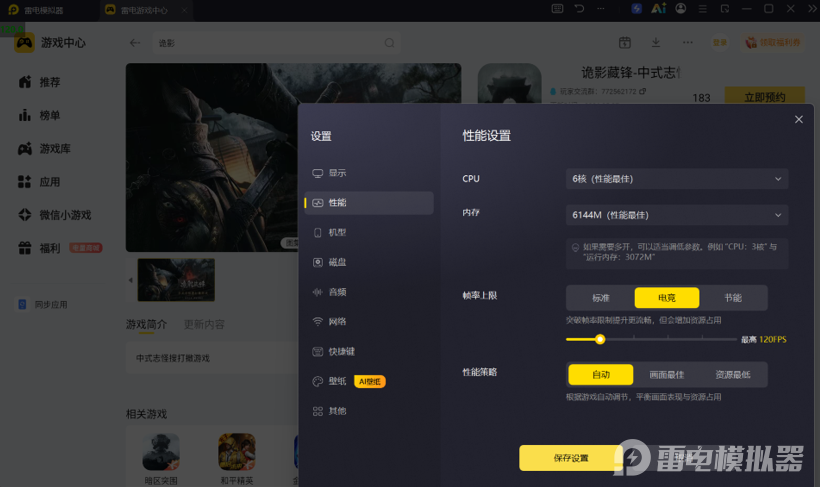The image size is (820, 487).
Task: Select 资源最低 performance strategy
Action: tap(733, 375)
